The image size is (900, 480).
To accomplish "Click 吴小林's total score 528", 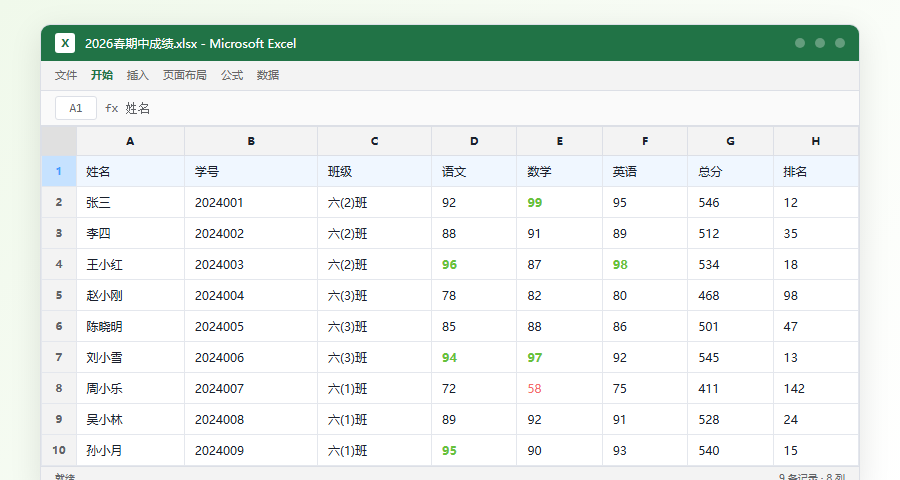I will coord(731,419).
